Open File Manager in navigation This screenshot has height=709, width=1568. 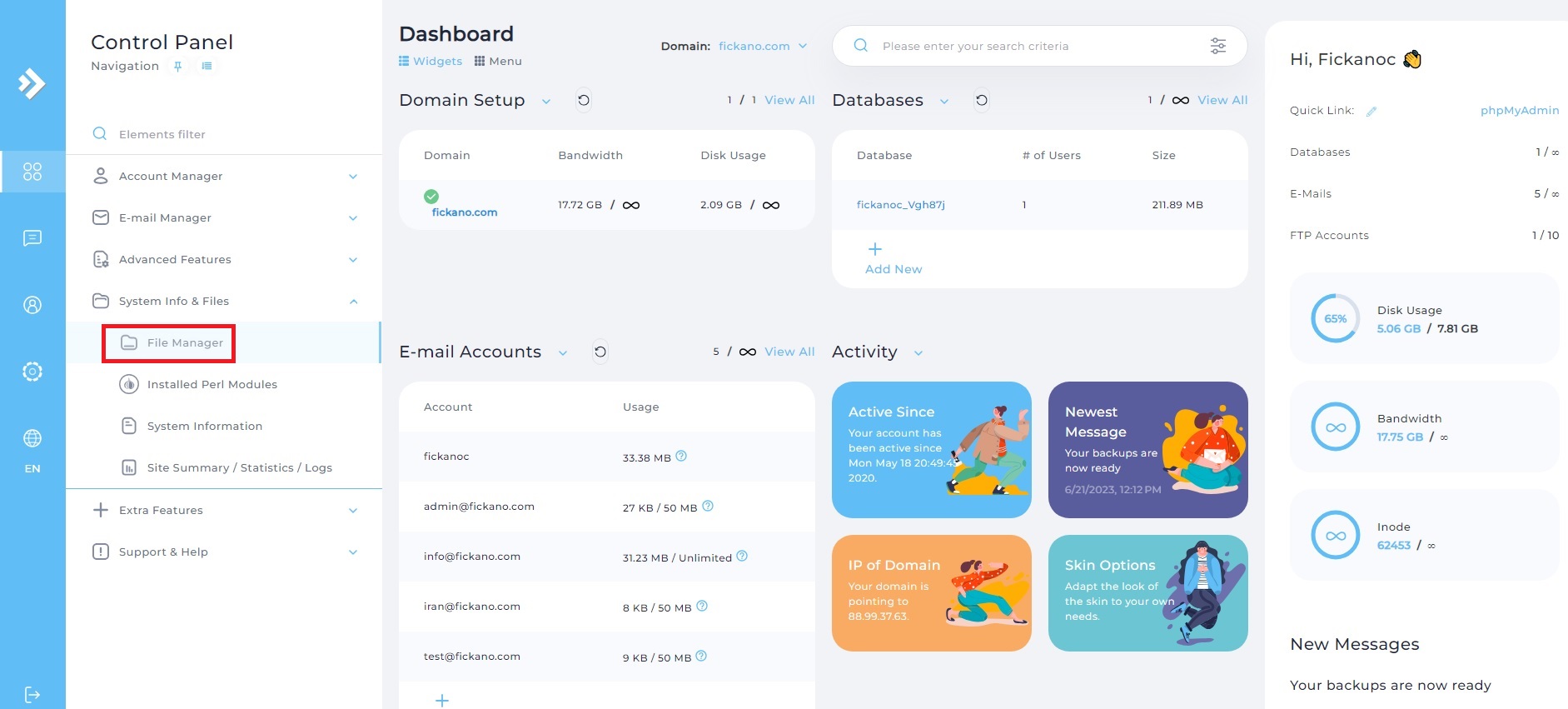185,342
